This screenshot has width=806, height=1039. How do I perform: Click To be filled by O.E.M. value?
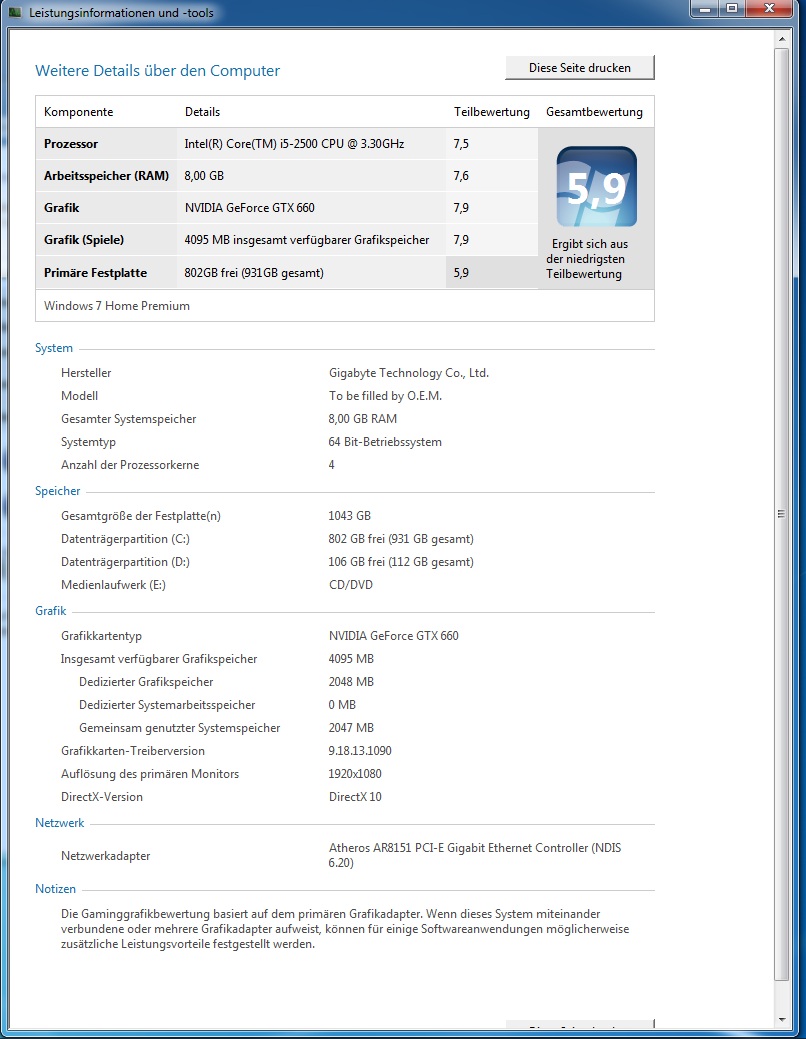coord(385,396)
